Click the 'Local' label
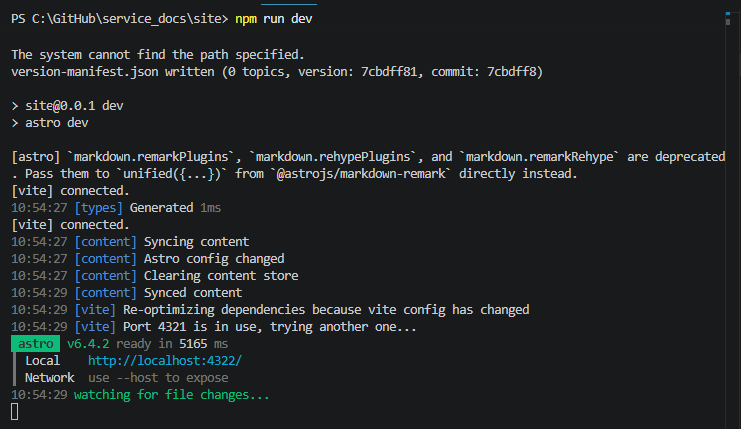This screenshot has height=429, width=741. coord(43,361)
